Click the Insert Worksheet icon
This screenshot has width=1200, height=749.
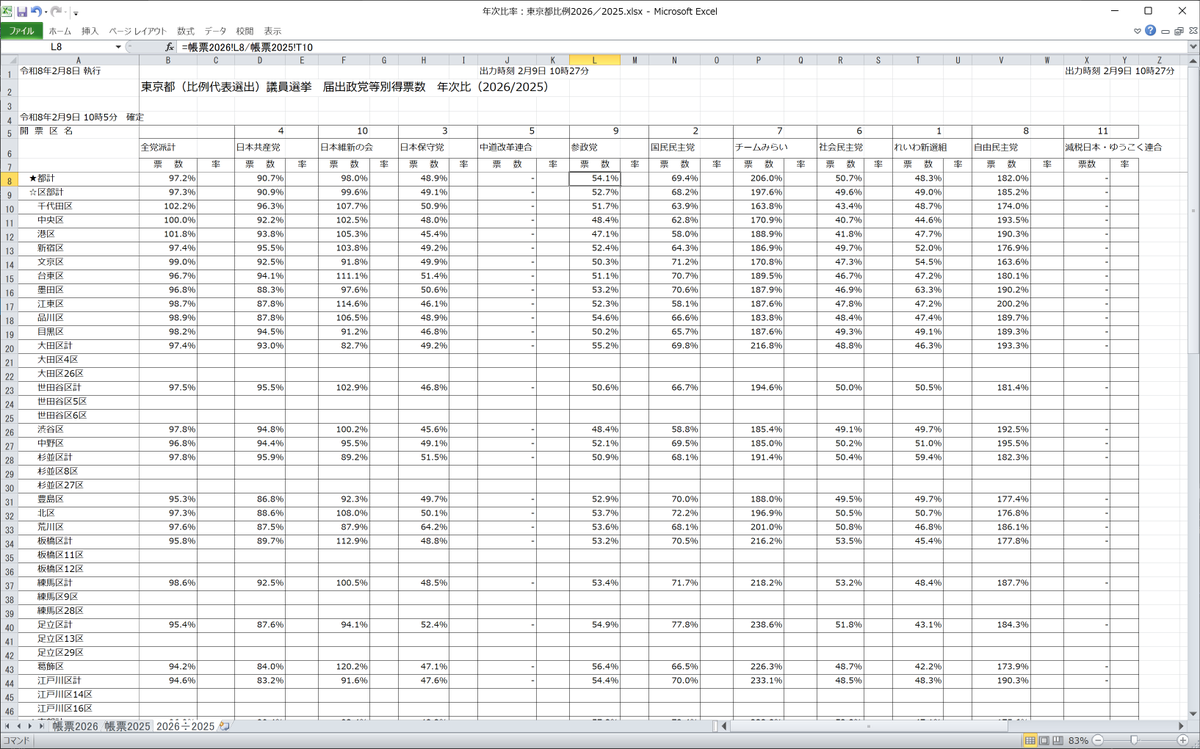(225, 725)
